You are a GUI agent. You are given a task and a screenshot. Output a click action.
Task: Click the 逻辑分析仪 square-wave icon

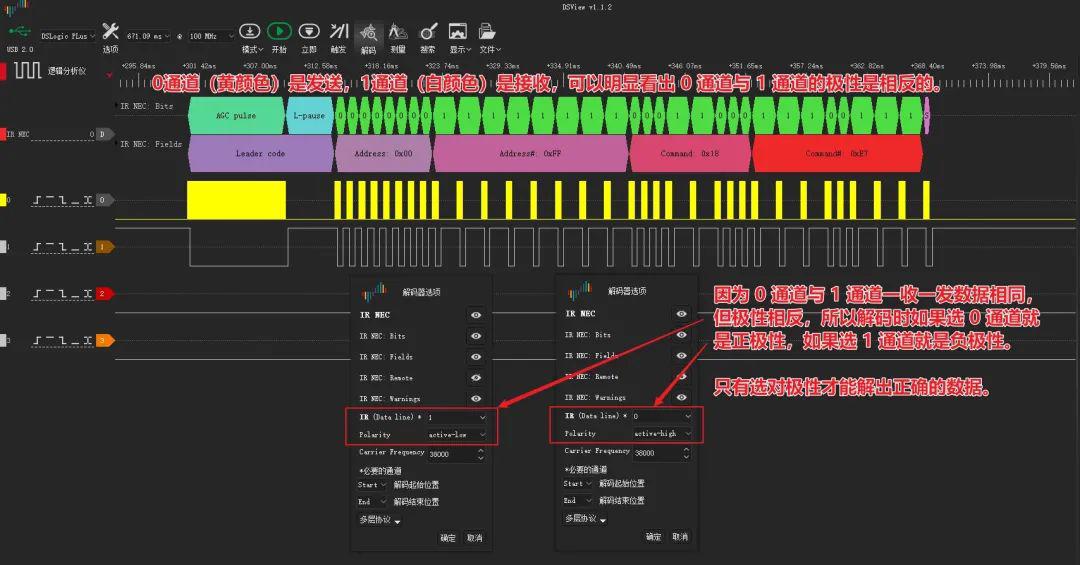tap(28, 70)
